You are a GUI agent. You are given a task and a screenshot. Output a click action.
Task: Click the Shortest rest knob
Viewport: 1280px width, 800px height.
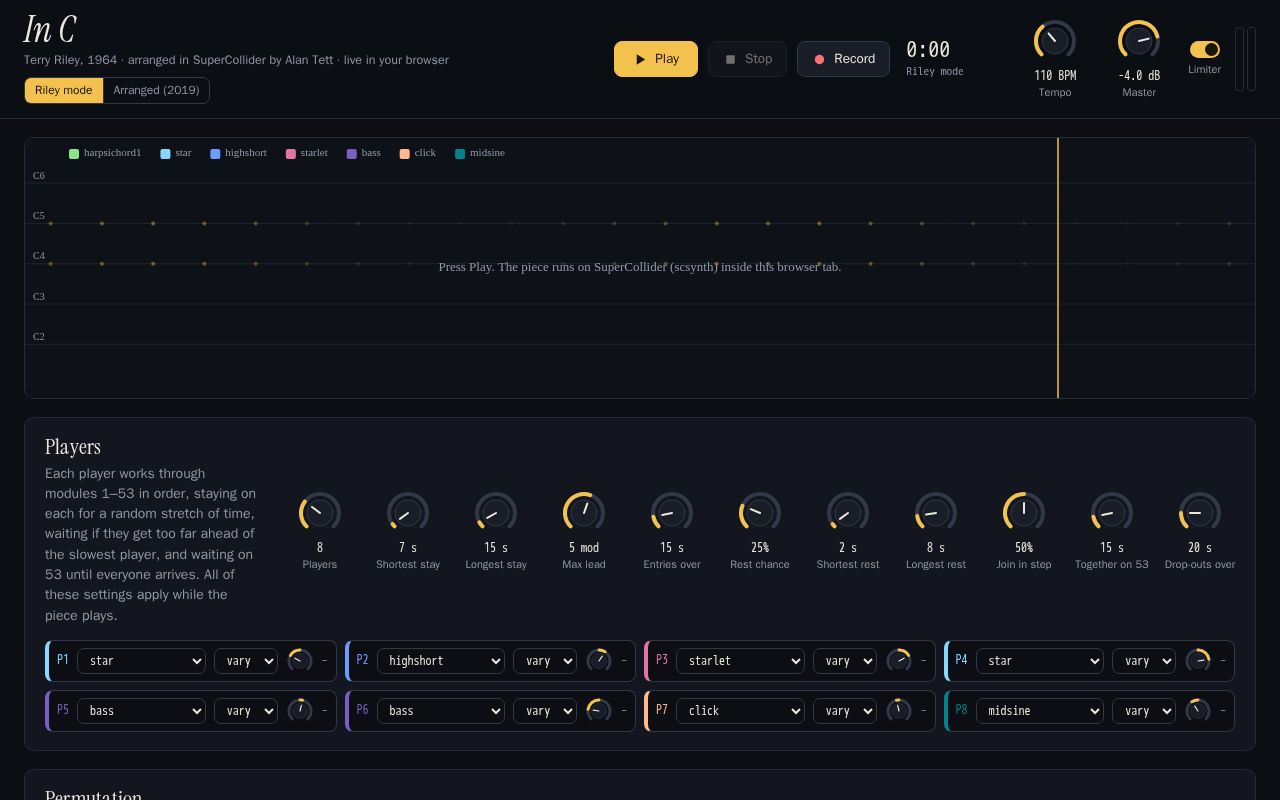848,513
